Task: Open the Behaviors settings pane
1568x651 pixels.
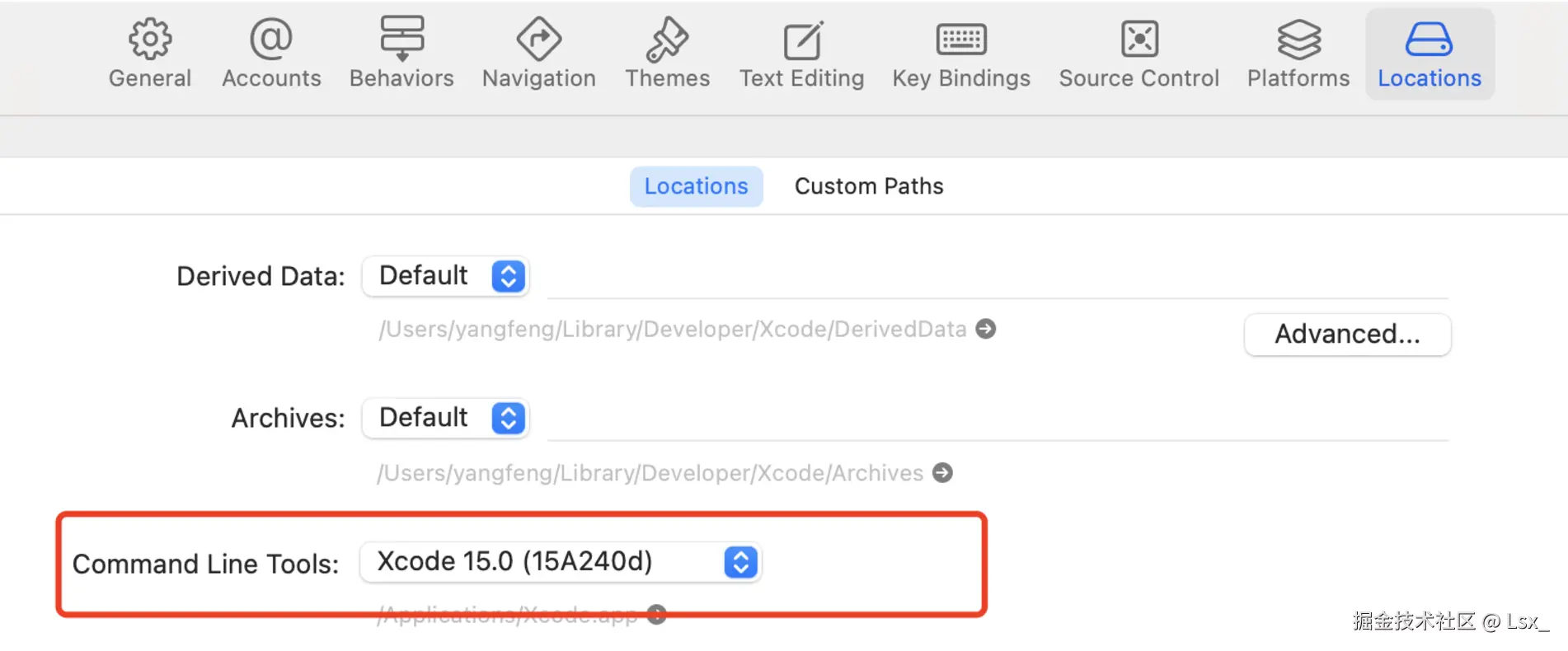Action: coord(401,54)
